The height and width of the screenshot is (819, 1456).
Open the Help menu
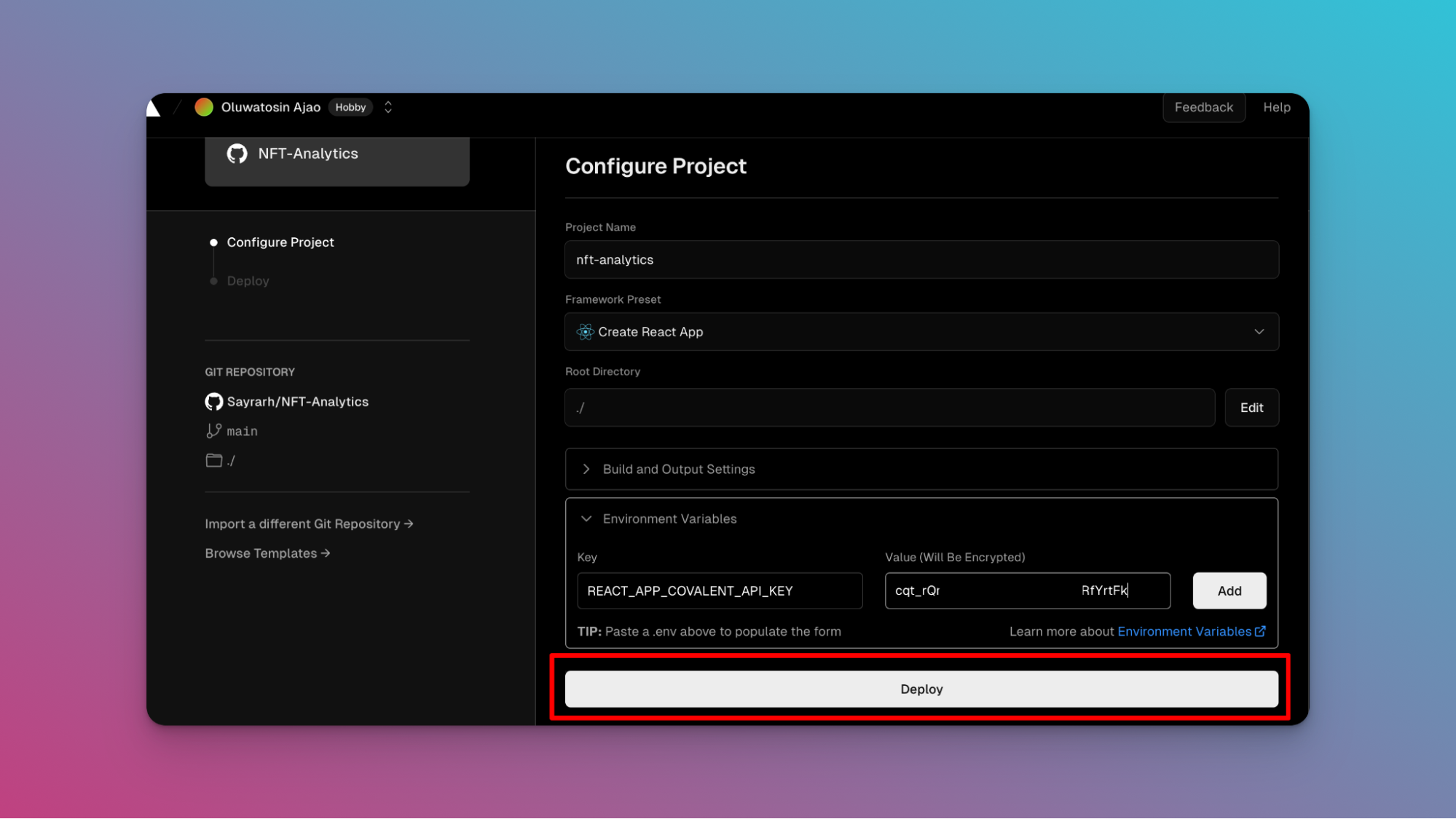(x=1276, y=107)
